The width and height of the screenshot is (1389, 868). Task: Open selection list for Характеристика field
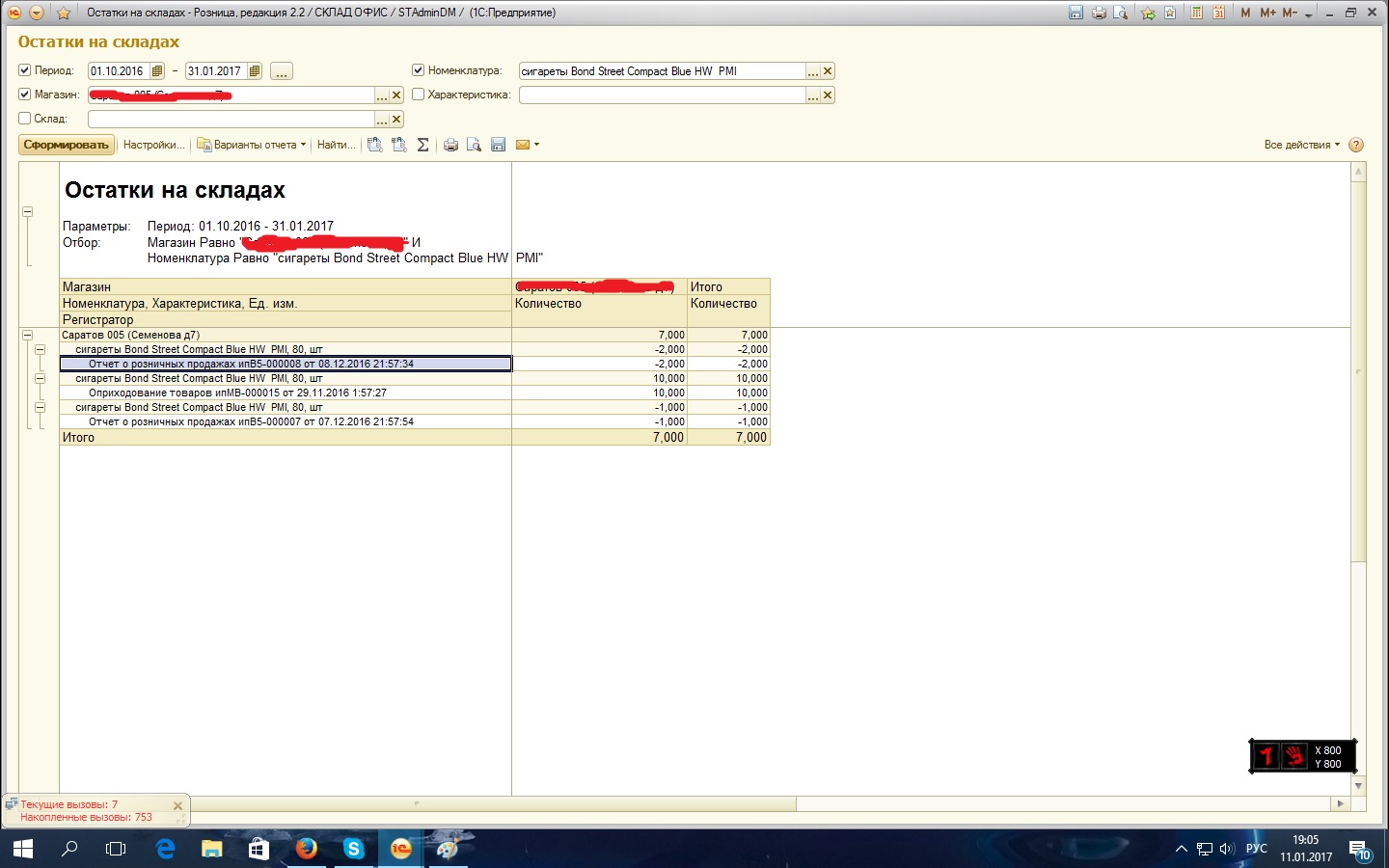tap(813, 95)
